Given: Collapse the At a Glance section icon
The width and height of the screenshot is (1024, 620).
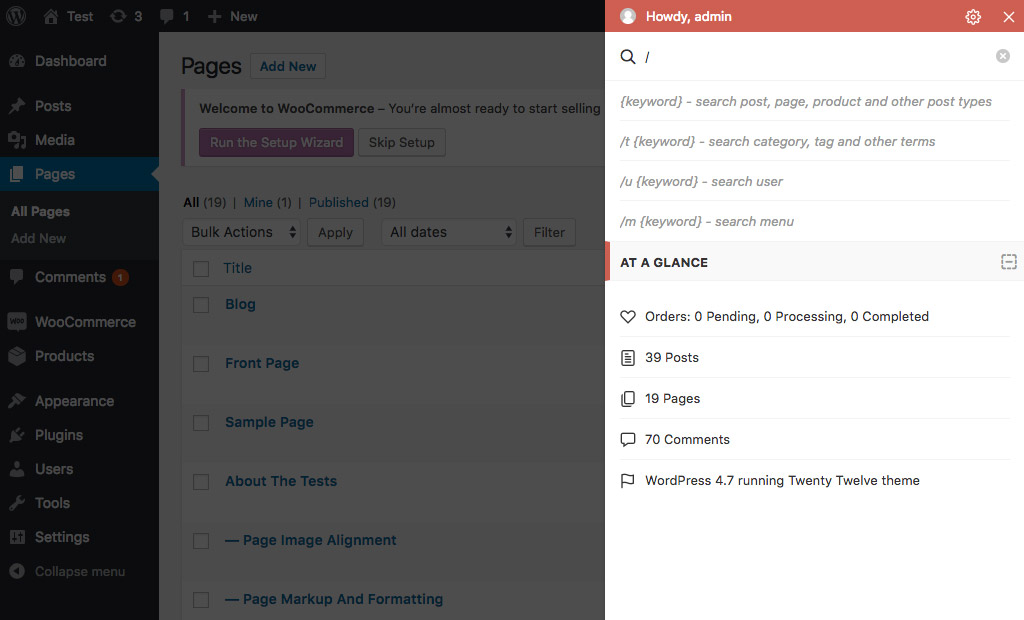Looking at the screenshot, I should click(x=1008, y=262).
